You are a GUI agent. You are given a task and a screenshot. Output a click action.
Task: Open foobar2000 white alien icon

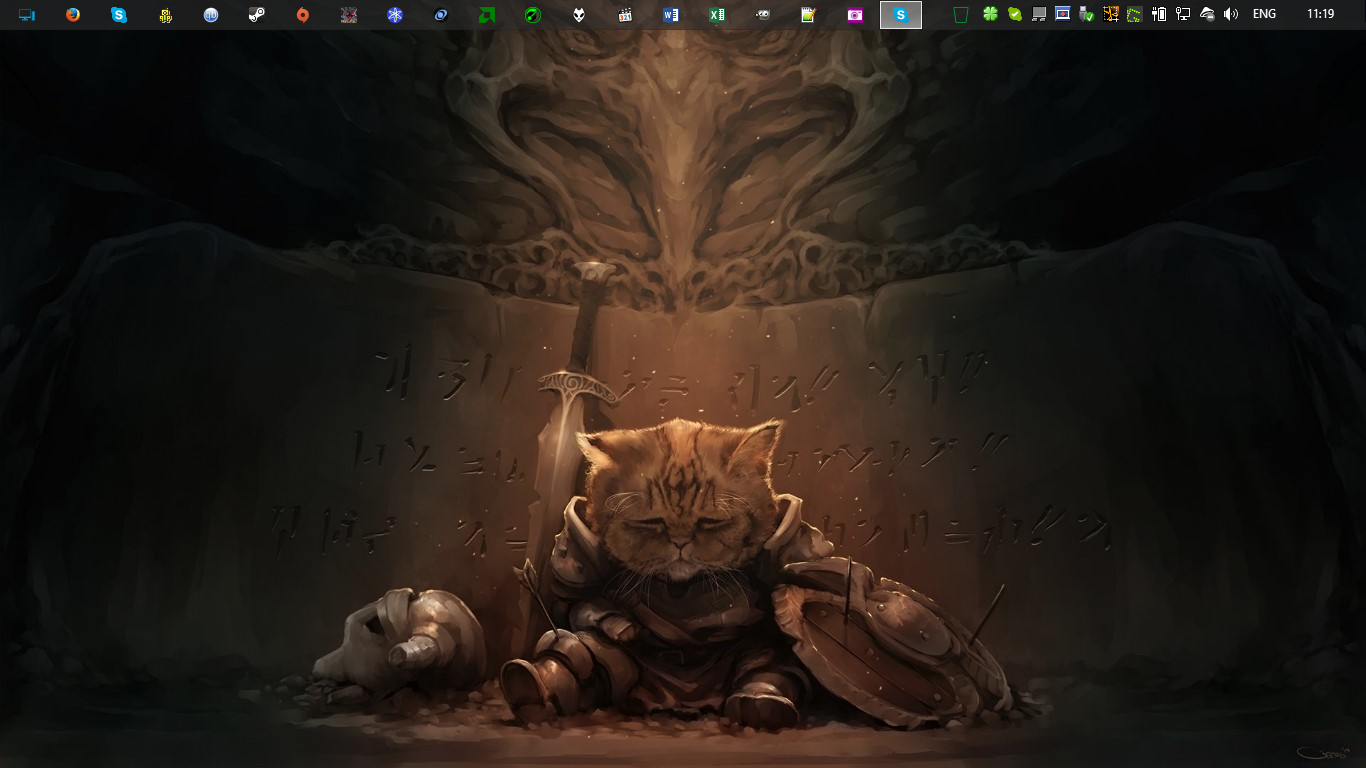[579, 15]
